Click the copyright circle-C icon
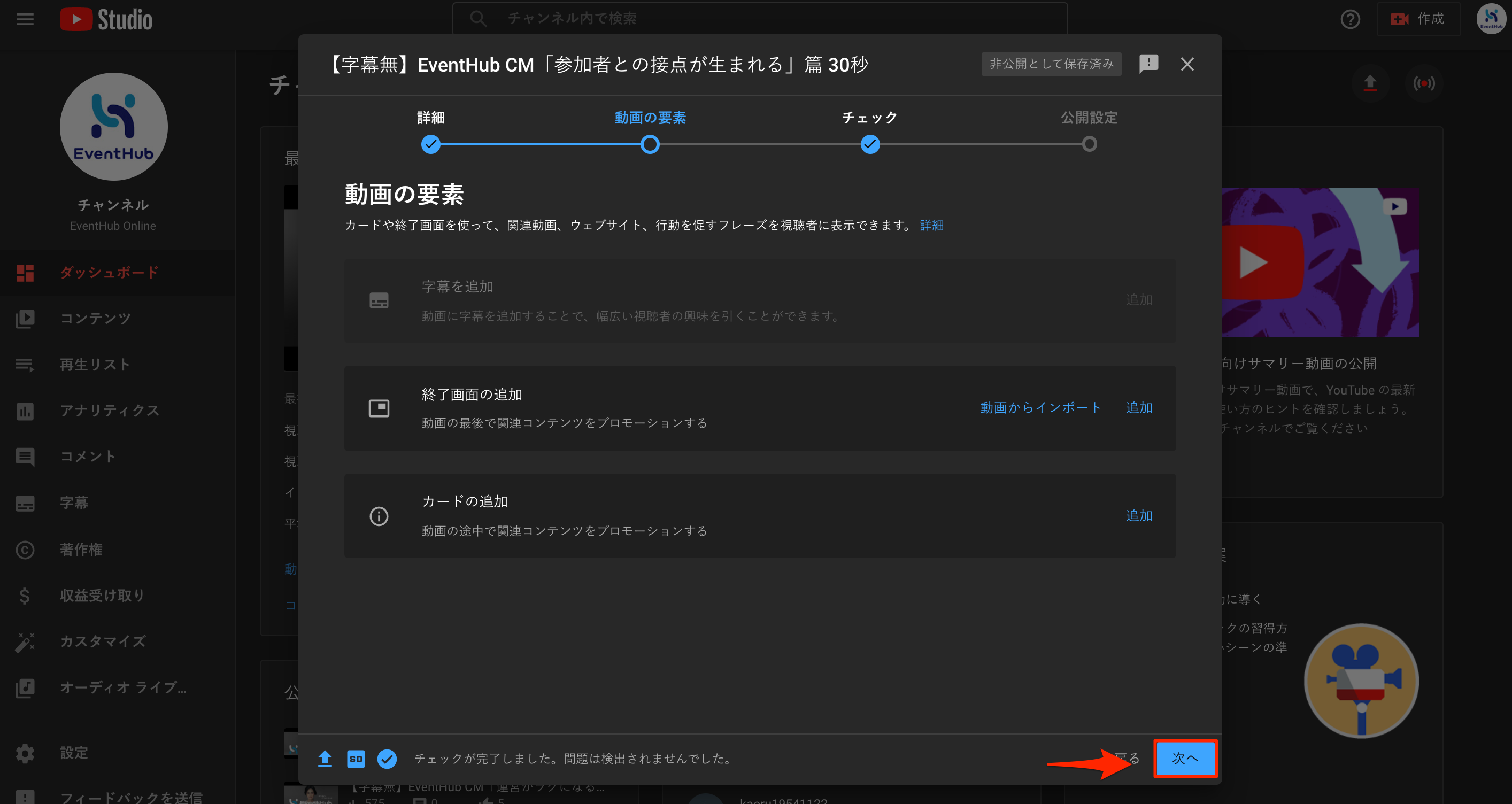 tap(25, 550)
